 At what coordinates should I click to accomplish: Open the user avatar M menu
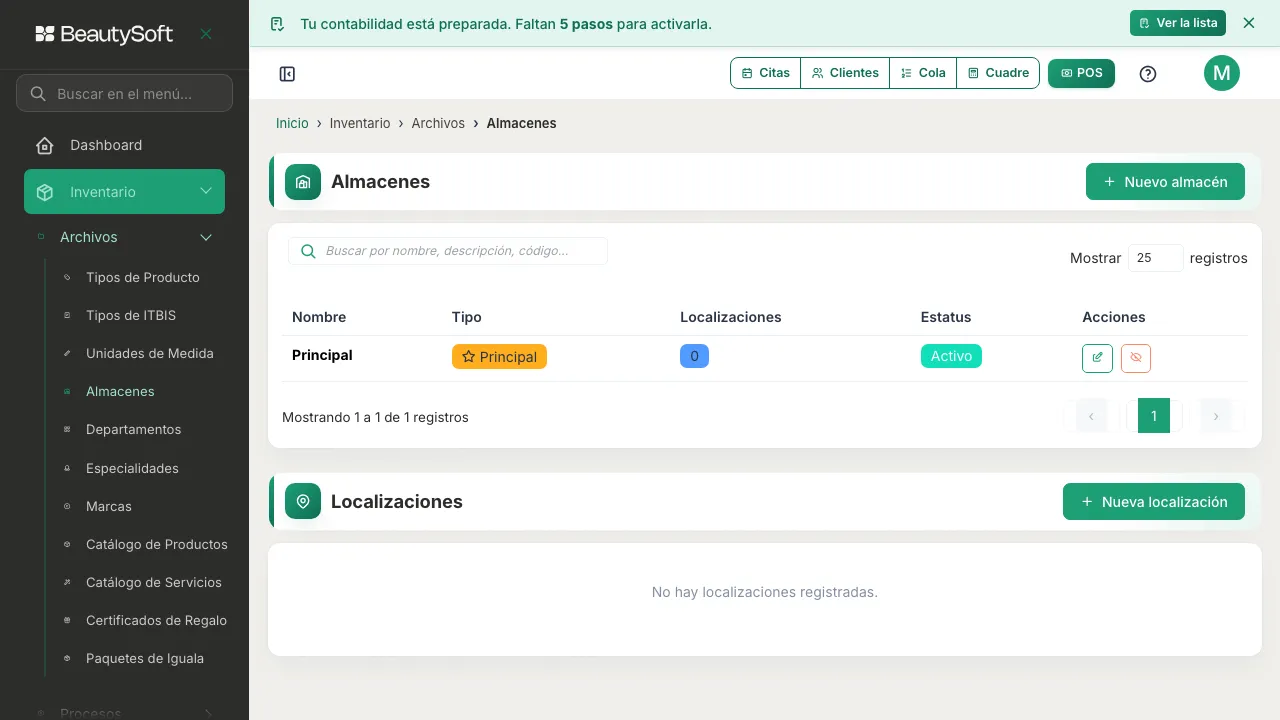tap(1222, 73)
